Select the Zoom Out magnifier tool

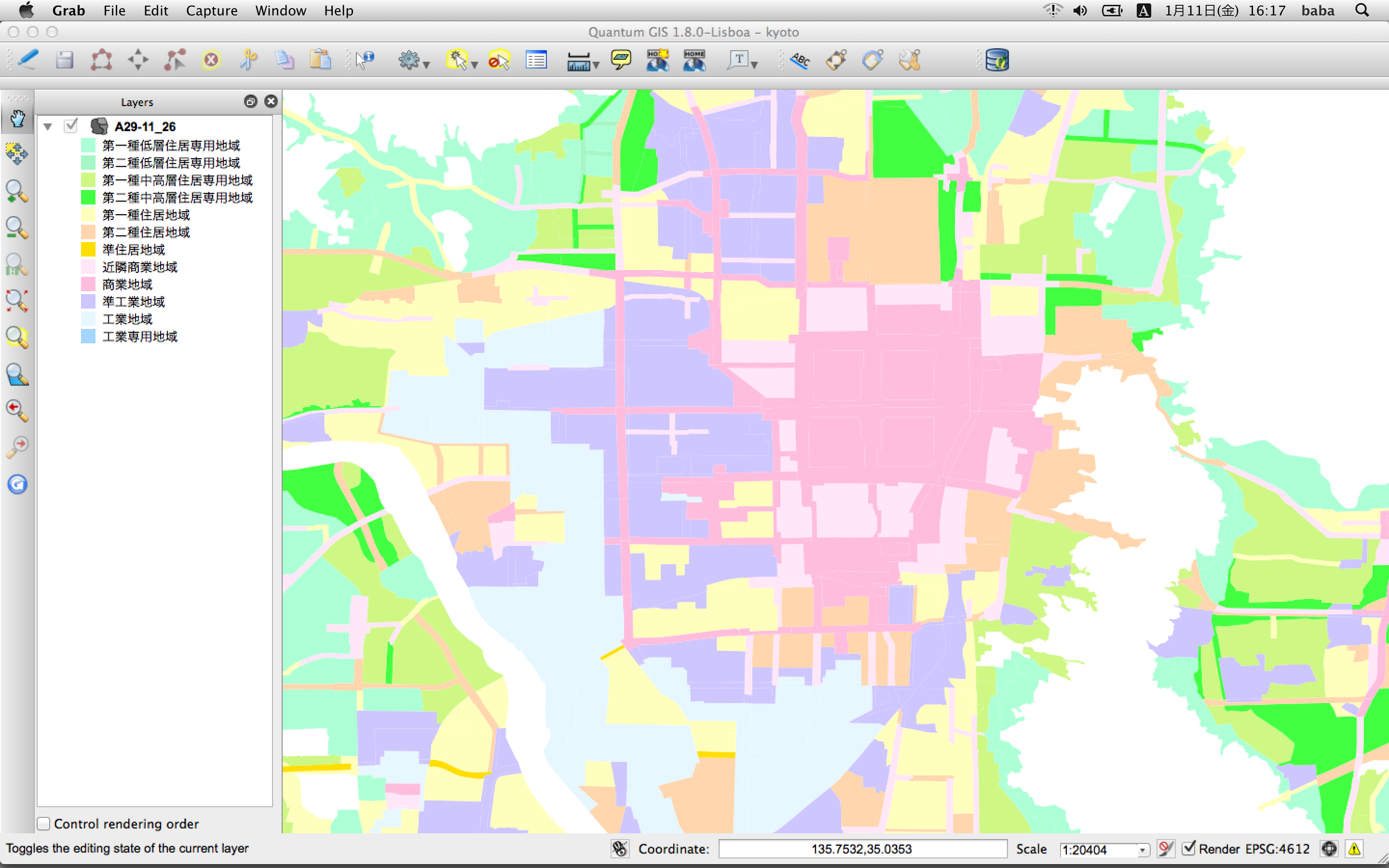[x=17, y=229]
